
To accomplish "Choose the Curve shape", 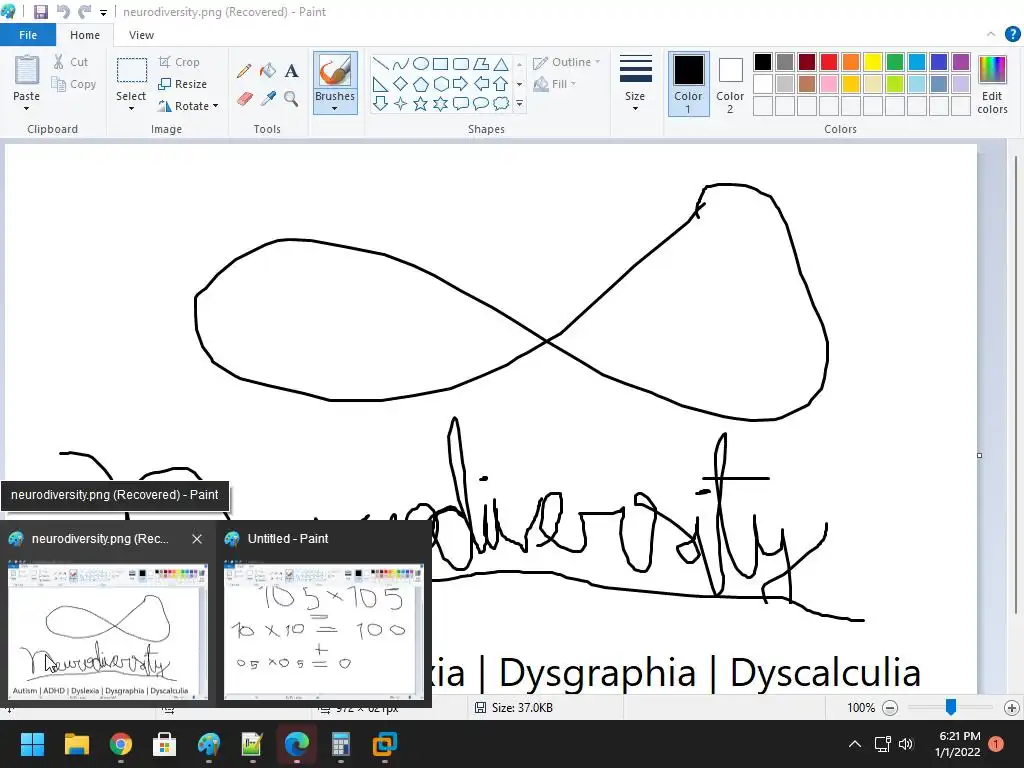I will coord(401,64).
